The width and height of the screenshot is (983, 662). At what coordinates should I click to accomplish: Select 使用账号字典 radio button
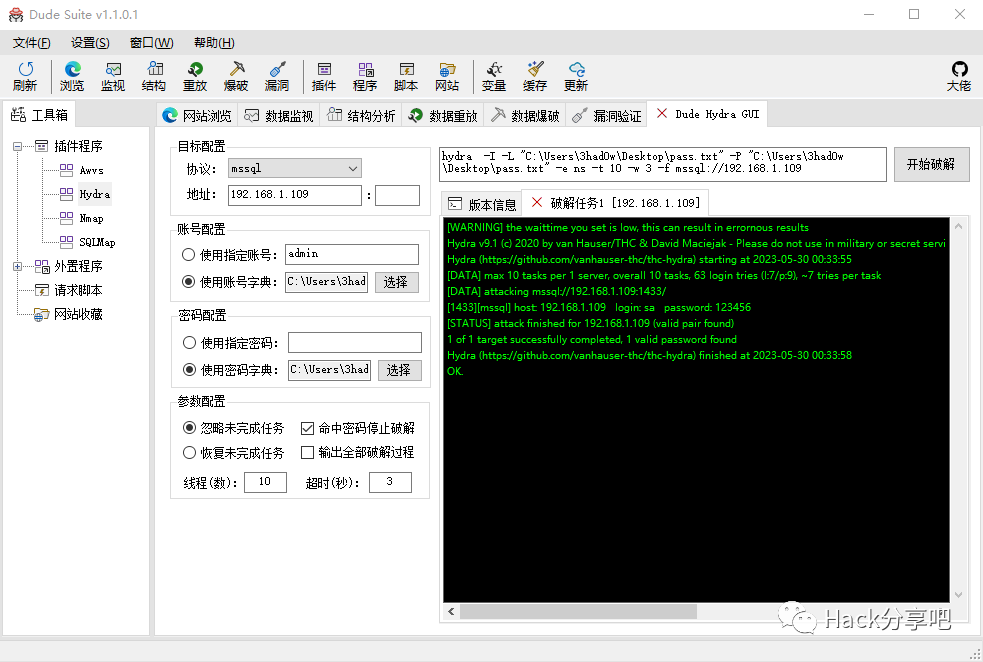point(188,281)
